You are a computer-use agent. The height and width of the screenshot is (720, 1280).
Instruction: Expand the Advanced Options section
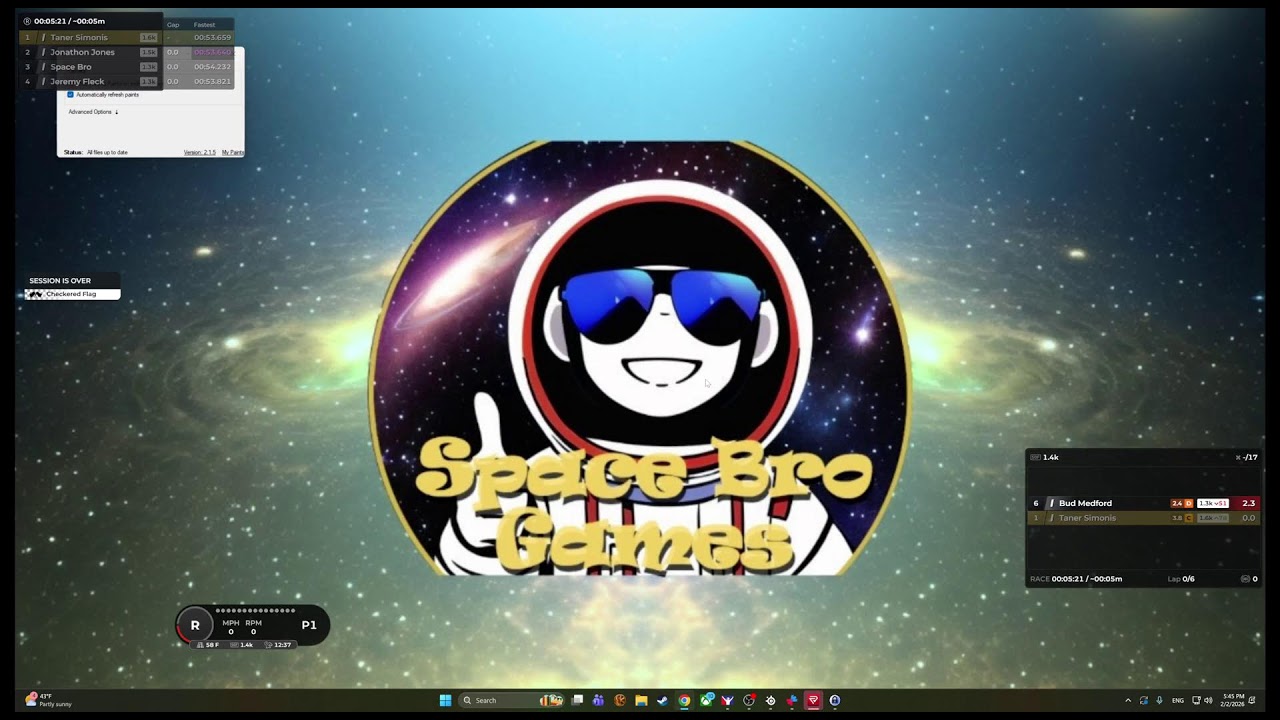pos(93,112)
